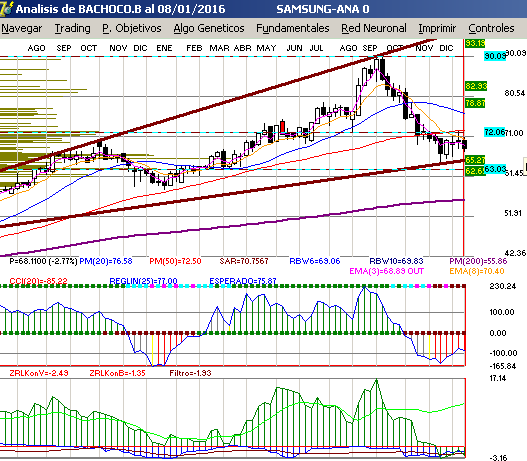Open the Imprimir menu
This screenshot has width=527, height=461.
(x=437, y=28)
